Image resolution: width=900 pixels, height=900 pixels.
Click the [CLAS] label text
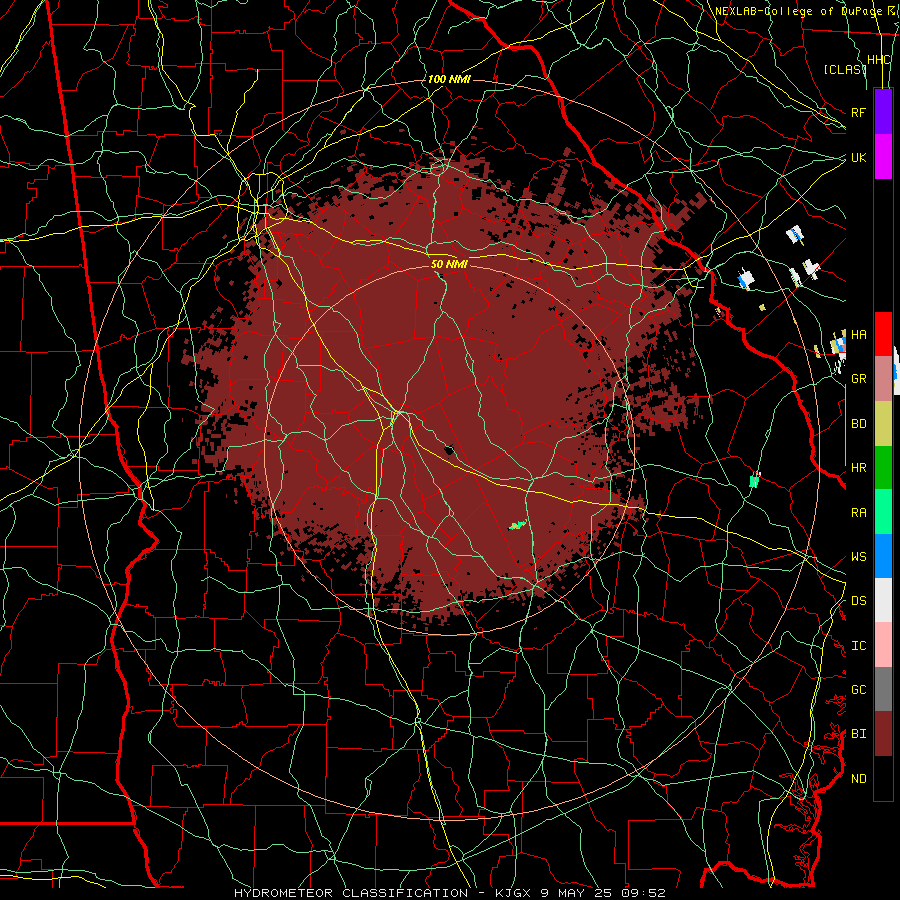click(x=845, y=69)
